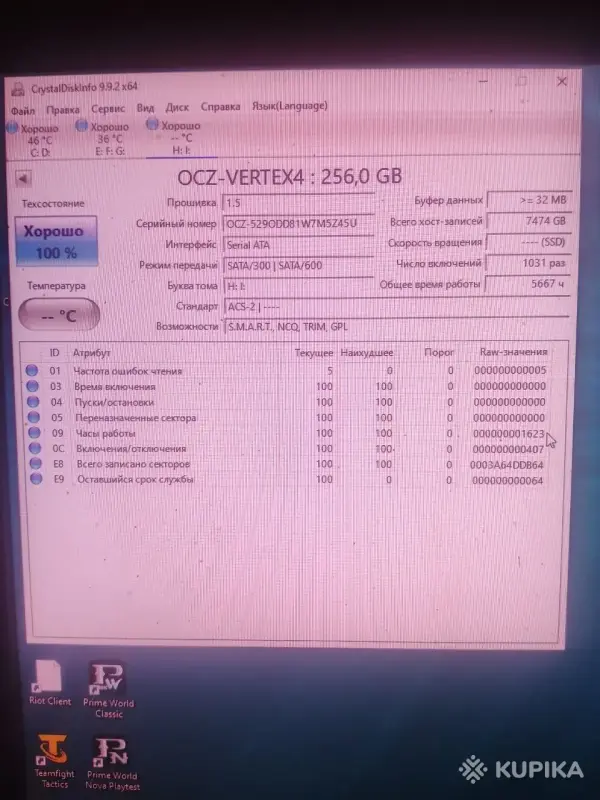Open the Язык(Language) menu
600x800 pixels.
pyautogui.click(x=290, y=106)
